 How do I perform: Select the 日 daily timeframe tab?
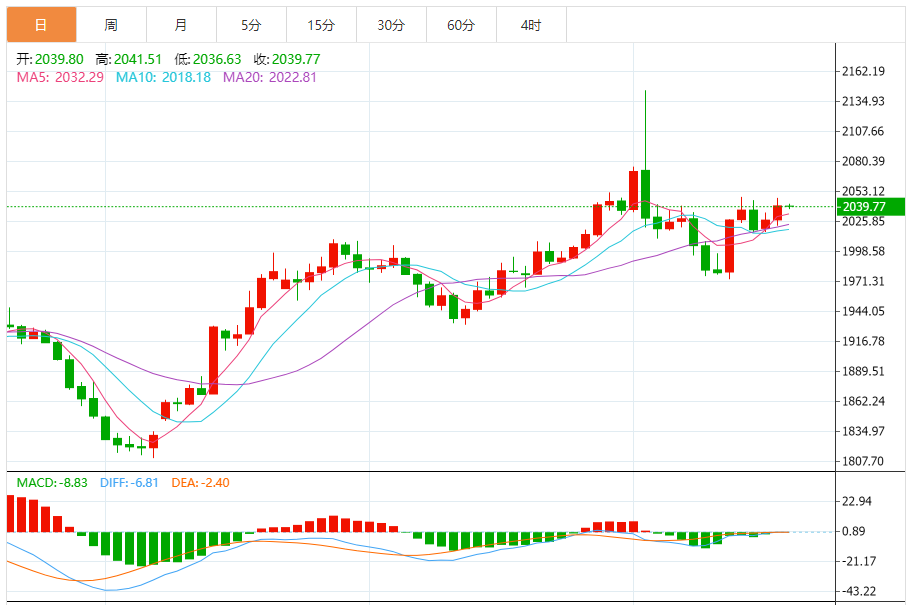click(x=41, y=25)
